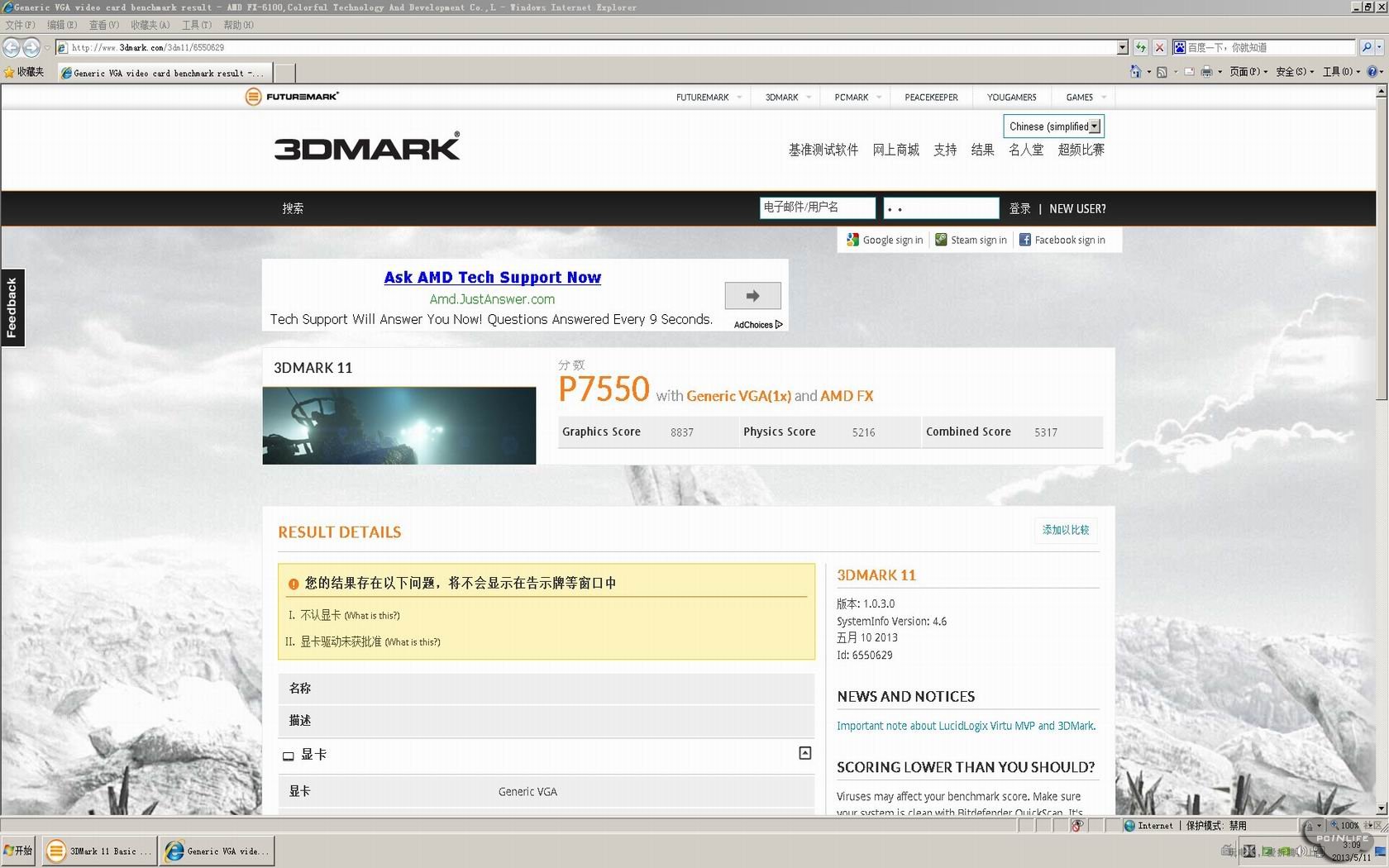Image resolution: width=1389 pixels, height=868 pixels.
Task: Open the 3DMark 11 Basic taskbar item
Action: tap(99, 851)
